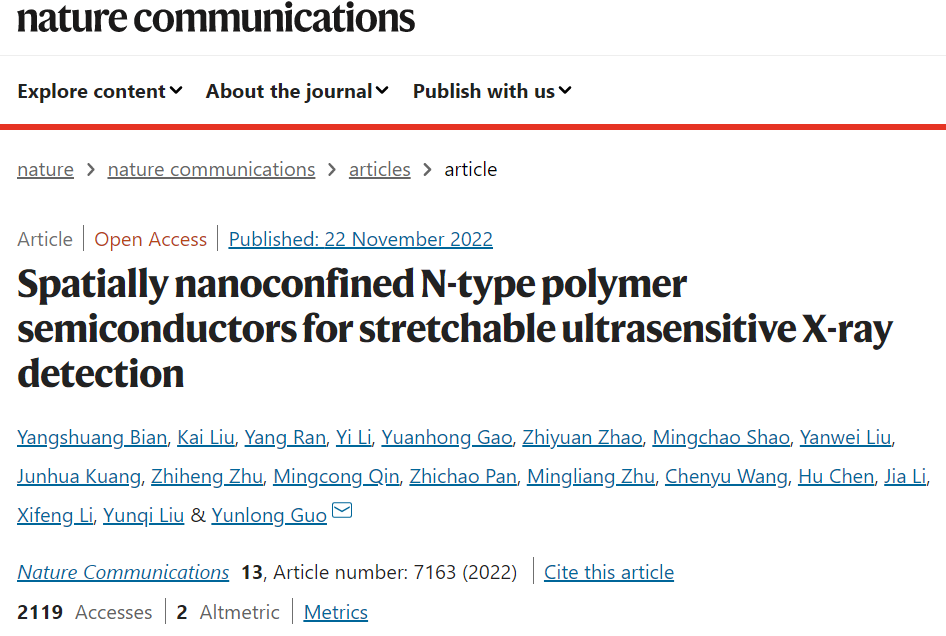Select author Yunqi Liu
Screen dimensions: 946x636
tap(144, 516)
